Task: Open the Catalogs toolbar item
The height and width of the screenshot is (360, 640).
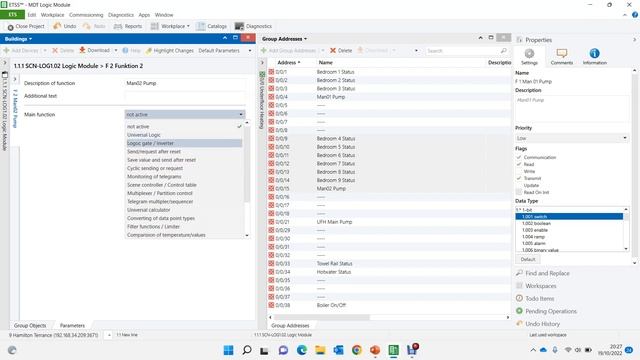Action: click(x=211, y=26)
